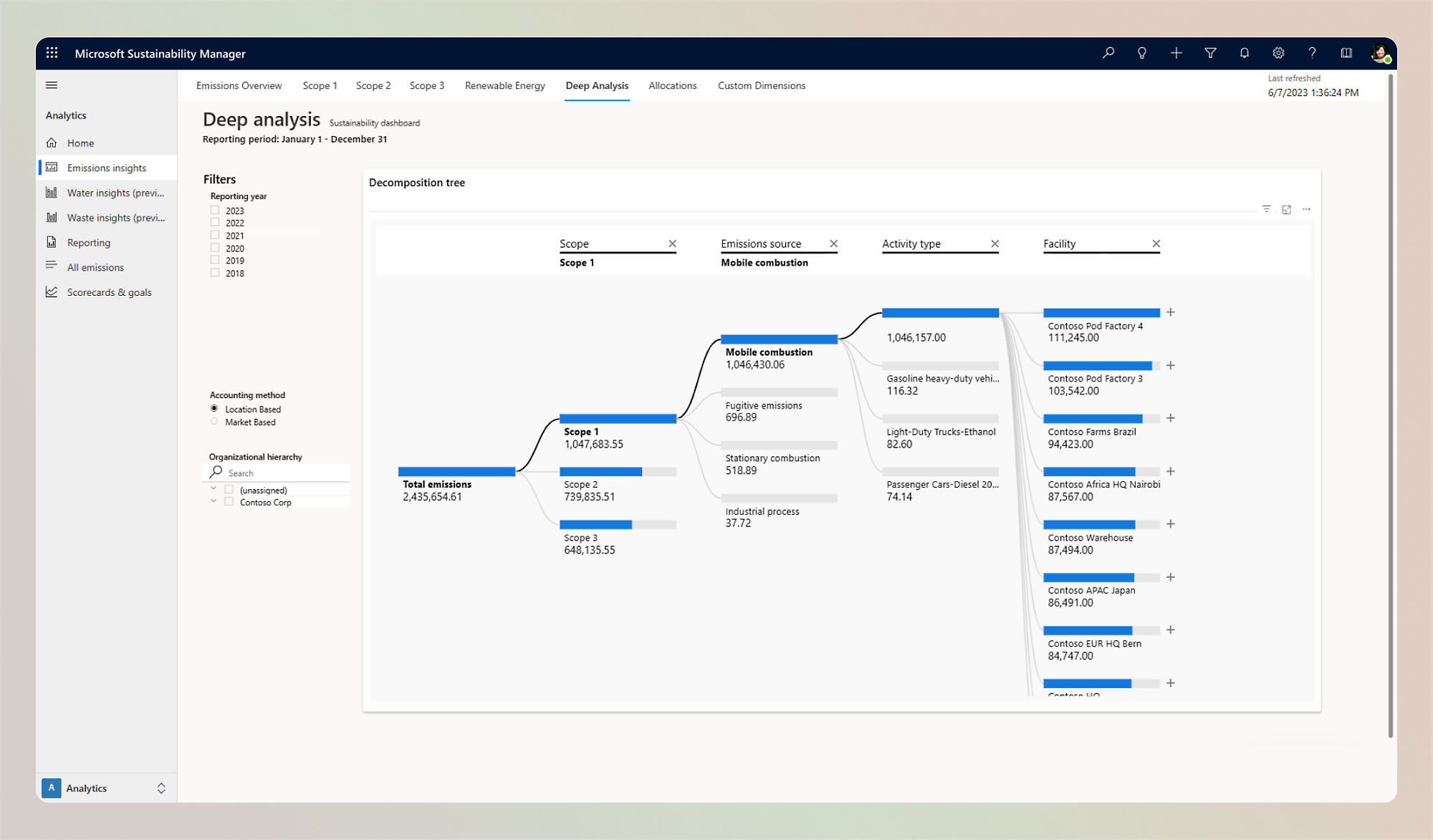Switch to Scope 1 tab
1433x840 pixels.
320,85
